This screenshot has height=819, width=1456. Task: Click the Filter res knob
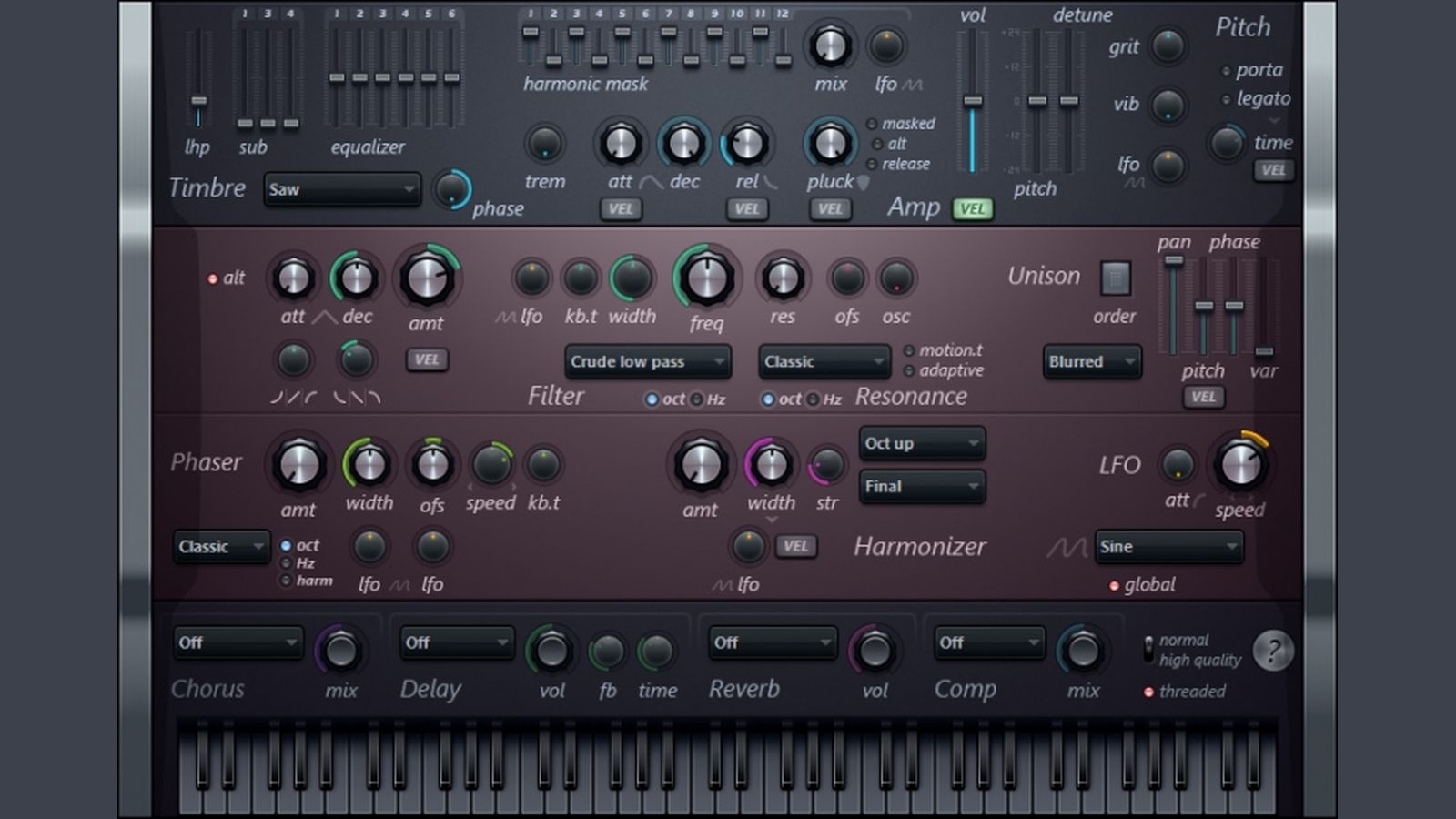(x=782, y=278)
